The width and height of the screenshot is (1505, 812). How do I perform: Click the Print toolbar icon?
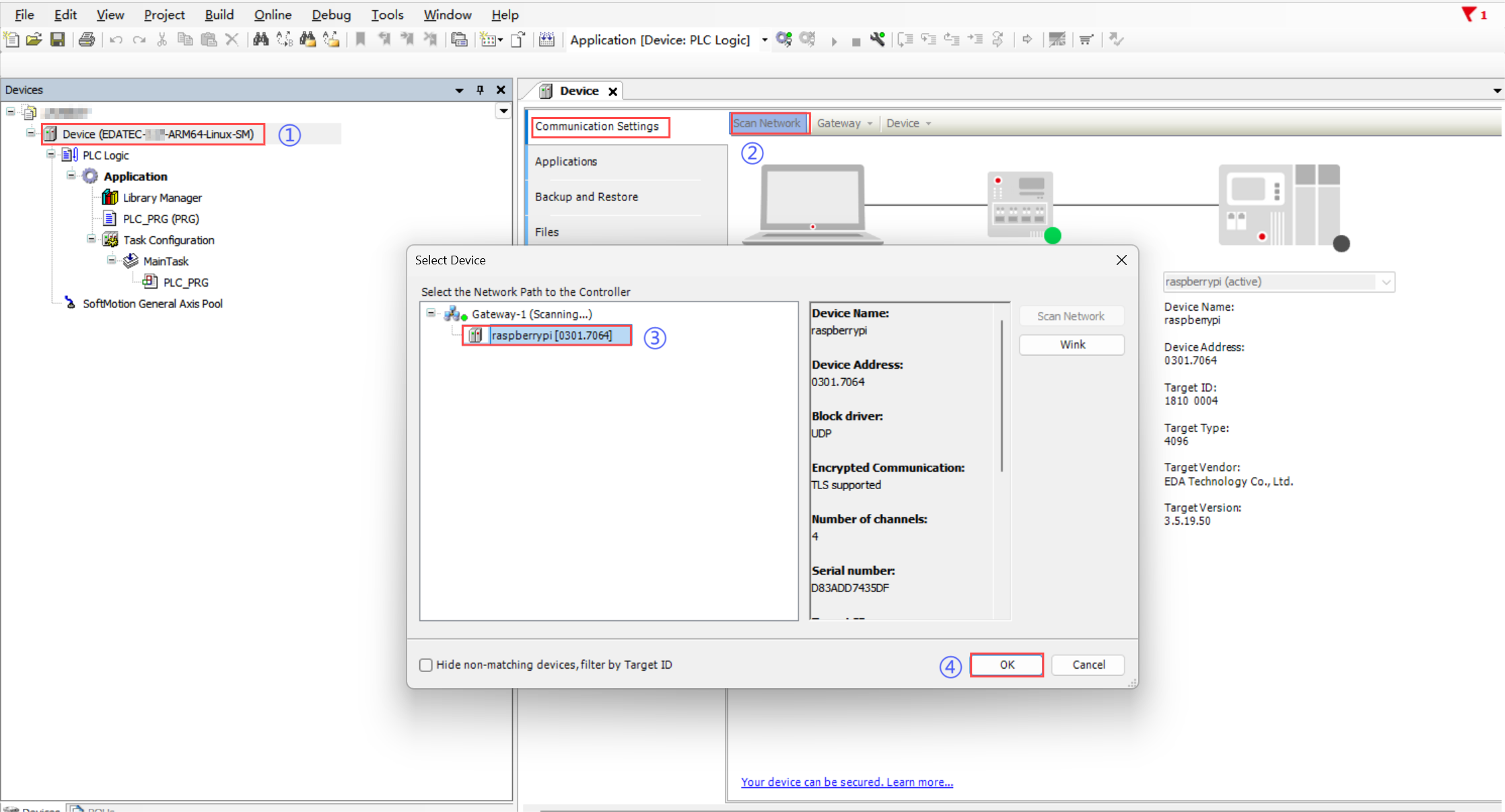tap(86, 40)
